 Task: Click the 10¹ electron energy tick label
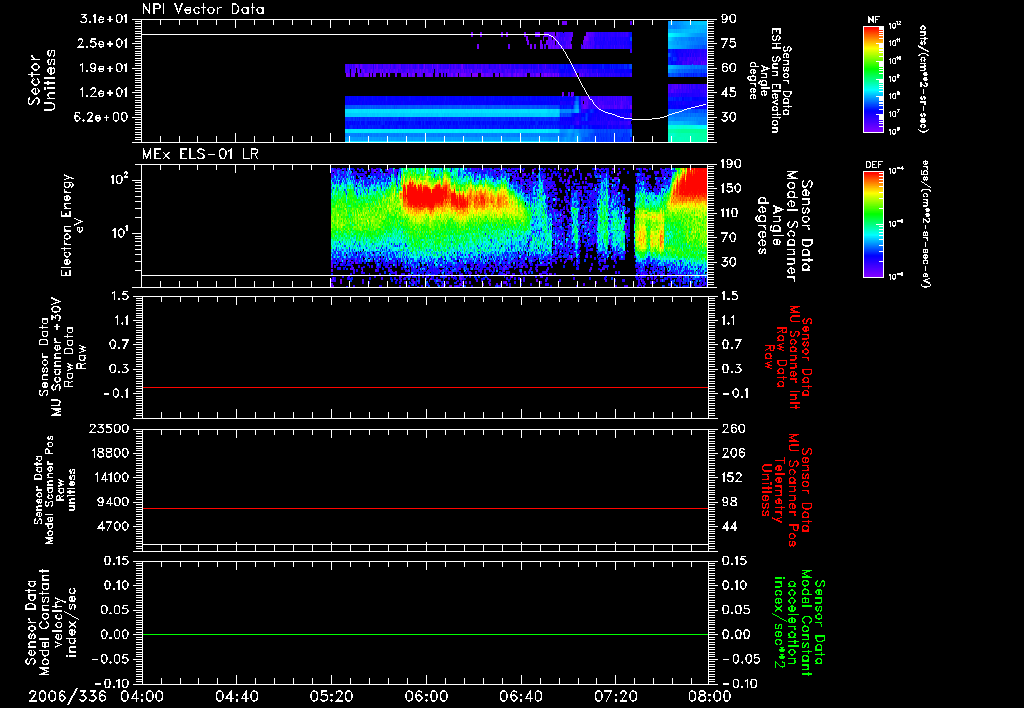point(120,233)
